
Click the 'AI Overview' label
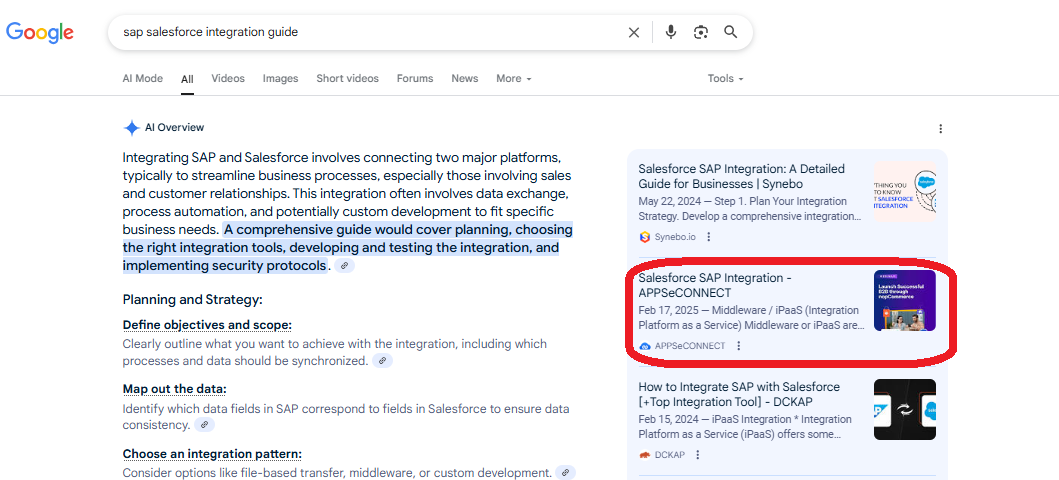click(174, 128)
